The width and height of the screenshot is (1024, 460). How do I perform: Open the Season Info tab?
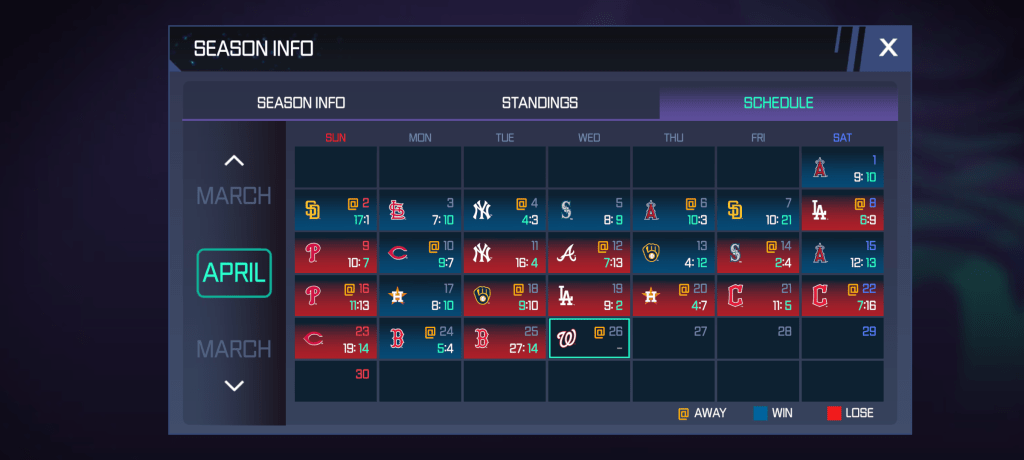pos(301,103)
